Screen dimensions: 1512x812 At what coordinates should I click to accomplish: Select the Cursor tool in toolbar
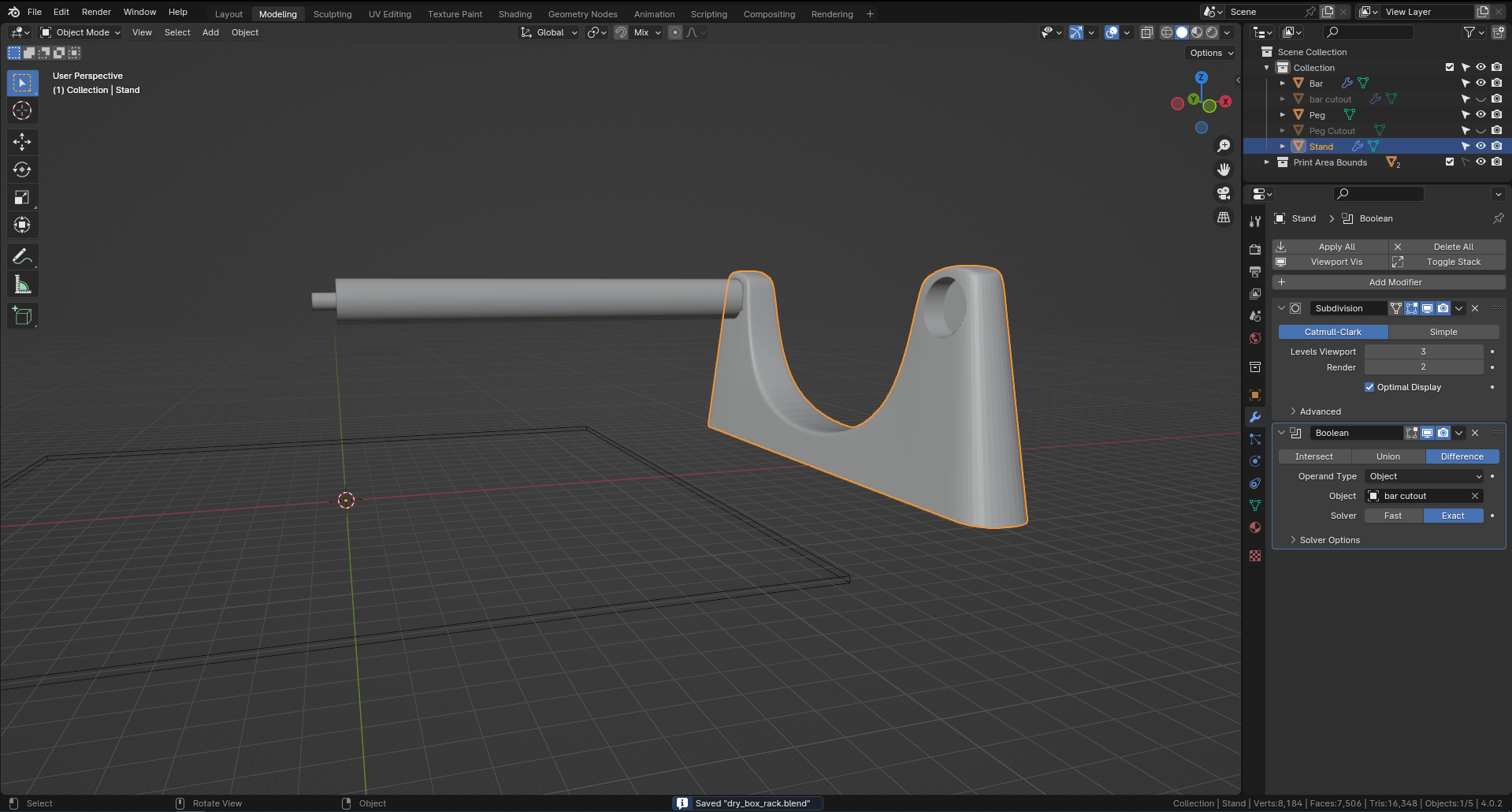[x=22, y=110]
